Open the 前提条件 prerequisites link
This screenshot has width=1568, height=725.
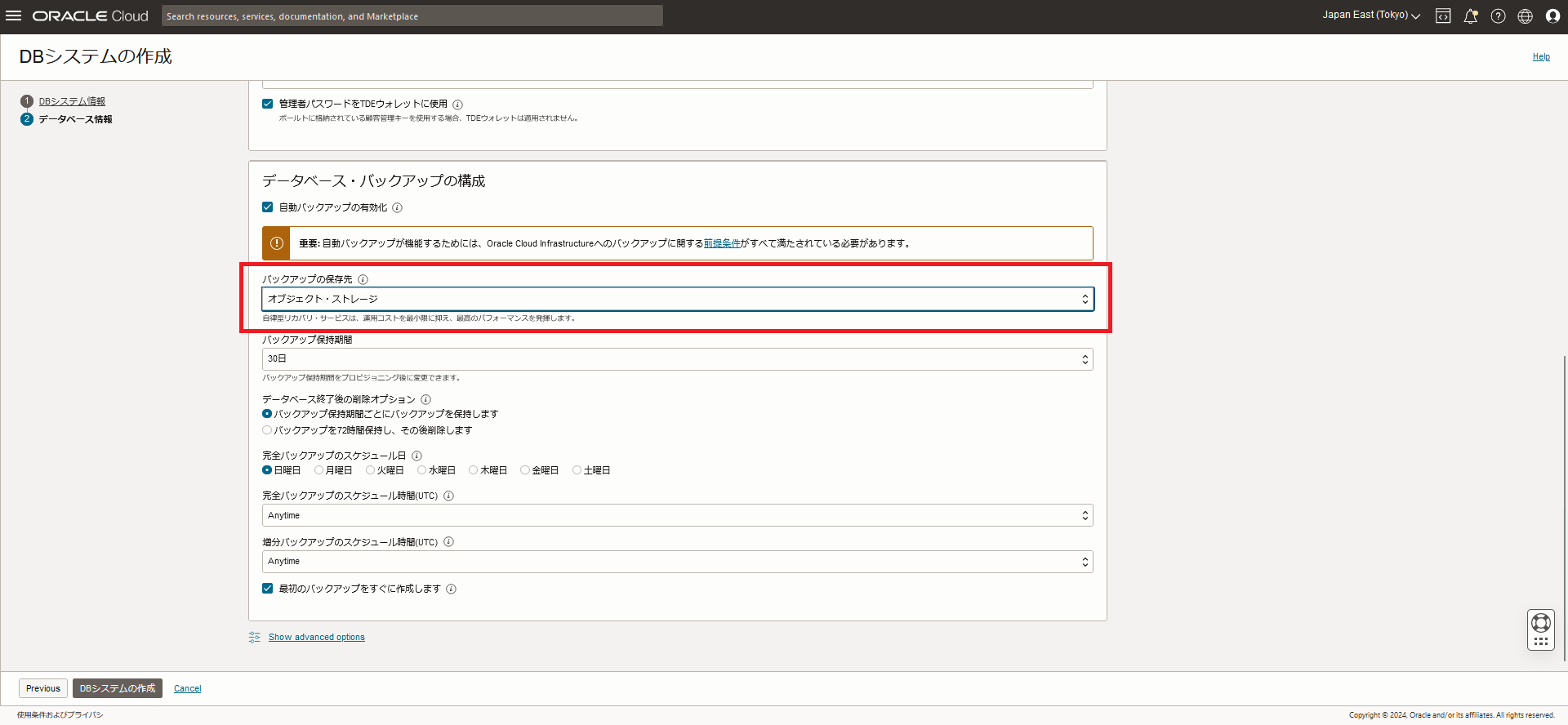point(722,243)
